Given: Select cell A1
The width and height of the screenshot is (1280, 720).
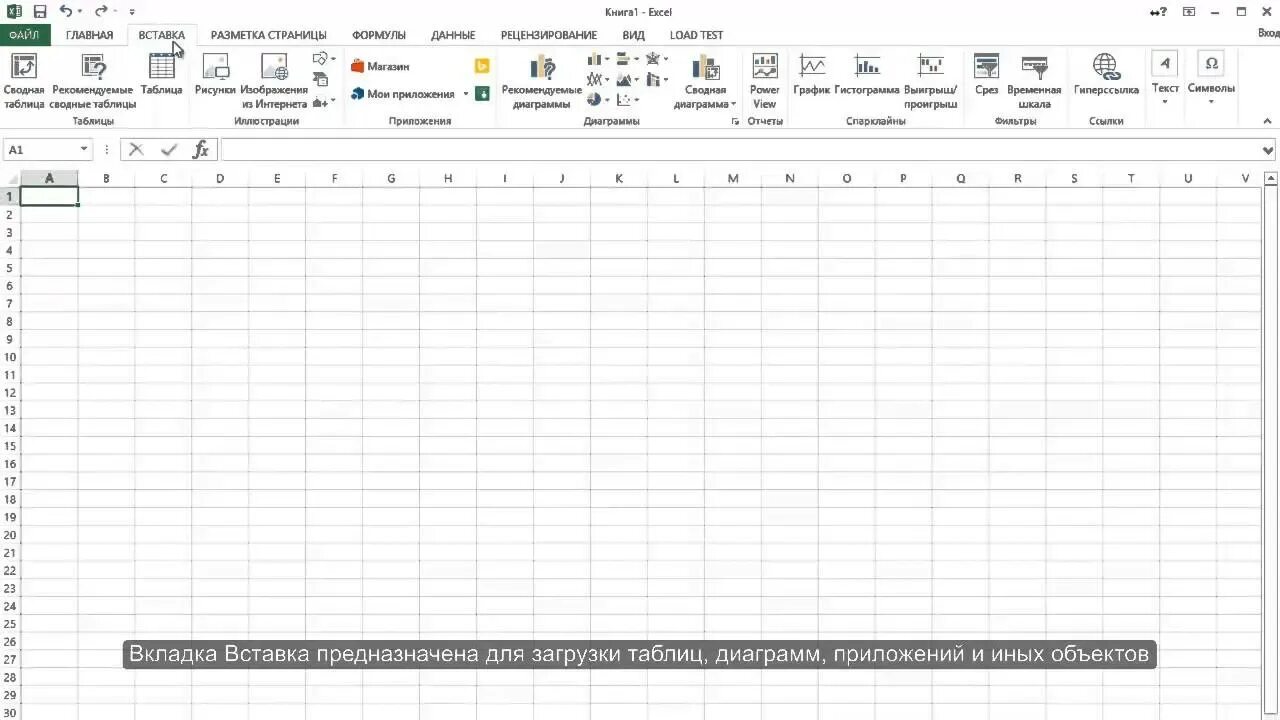Looking at the screenshot, I should (x=49, y=197).
